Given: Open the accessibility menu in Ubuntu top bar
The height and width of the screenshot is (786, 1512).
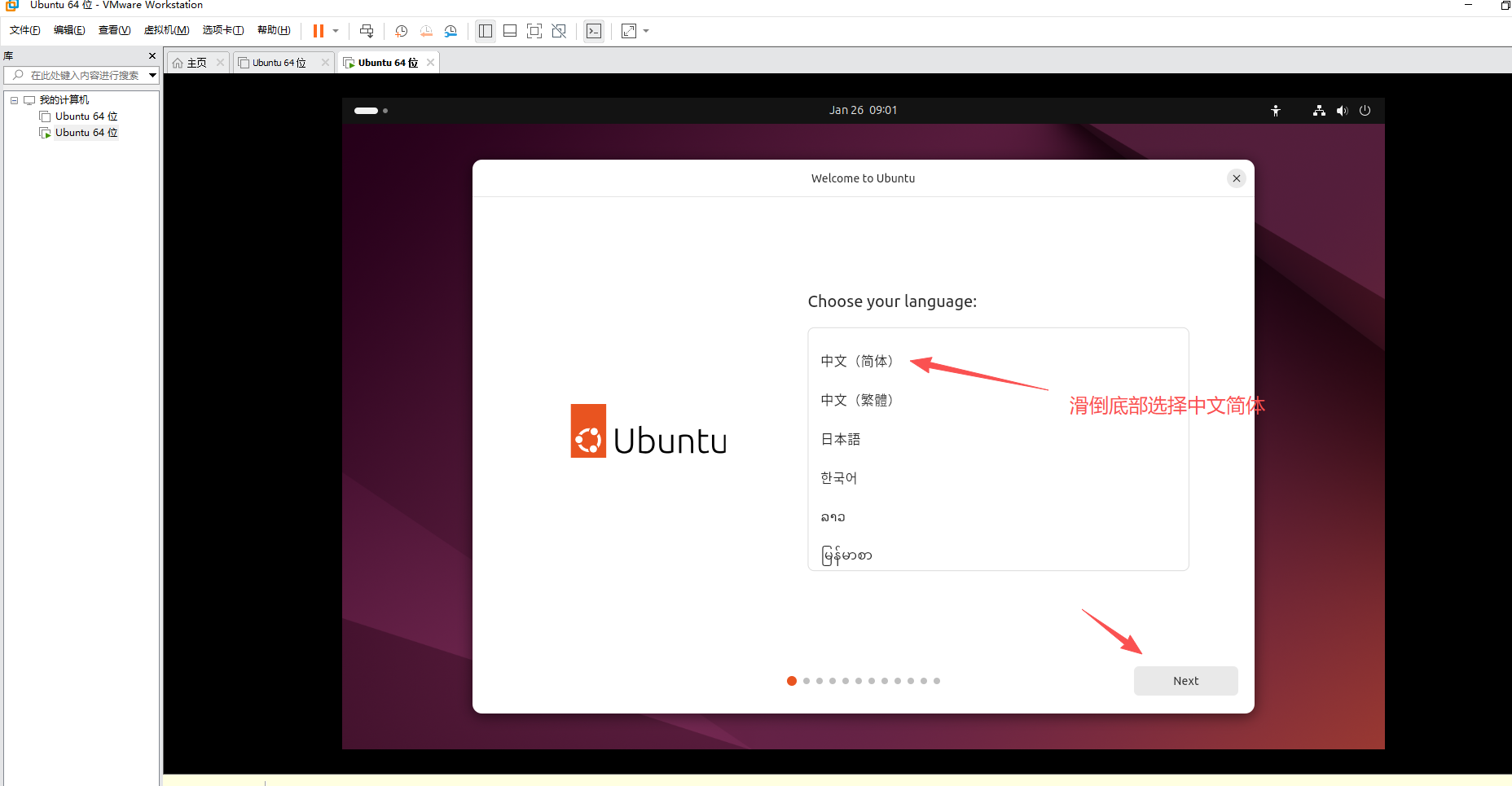Looking at the screenshot, I should (1276, 110).
